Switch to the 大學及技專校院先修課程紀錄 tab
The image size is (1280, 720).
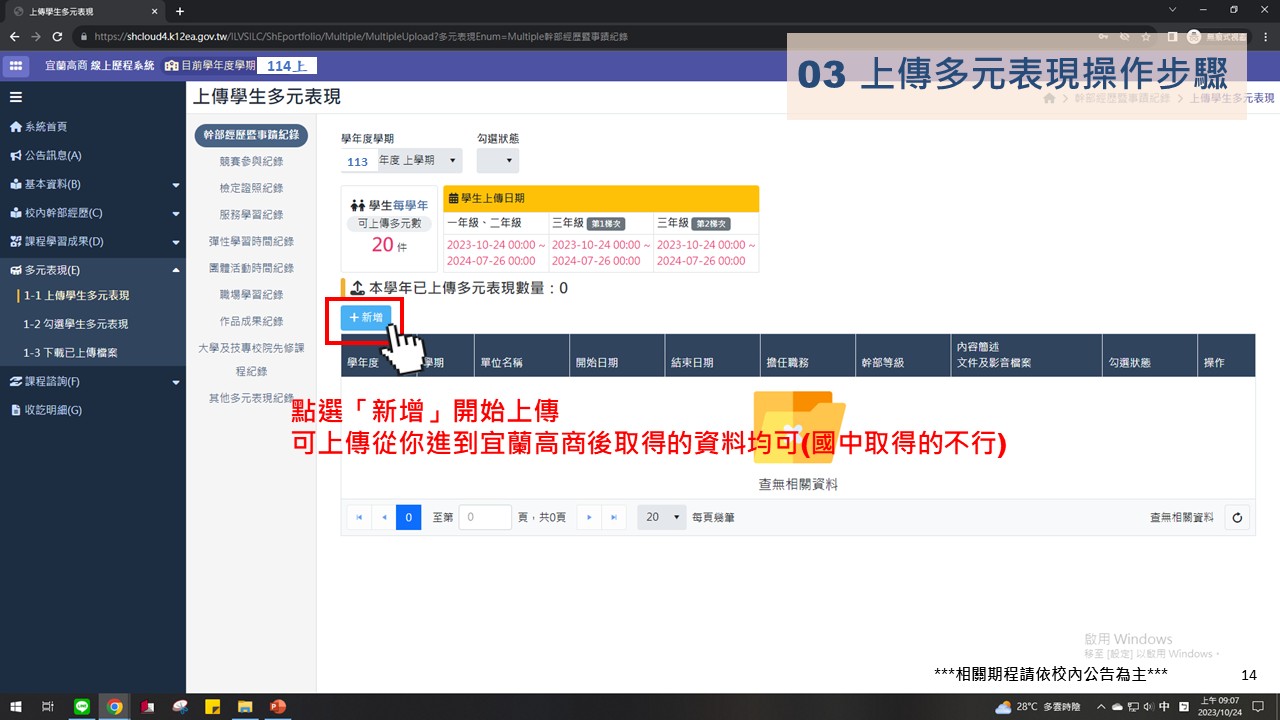click(251, 359)
